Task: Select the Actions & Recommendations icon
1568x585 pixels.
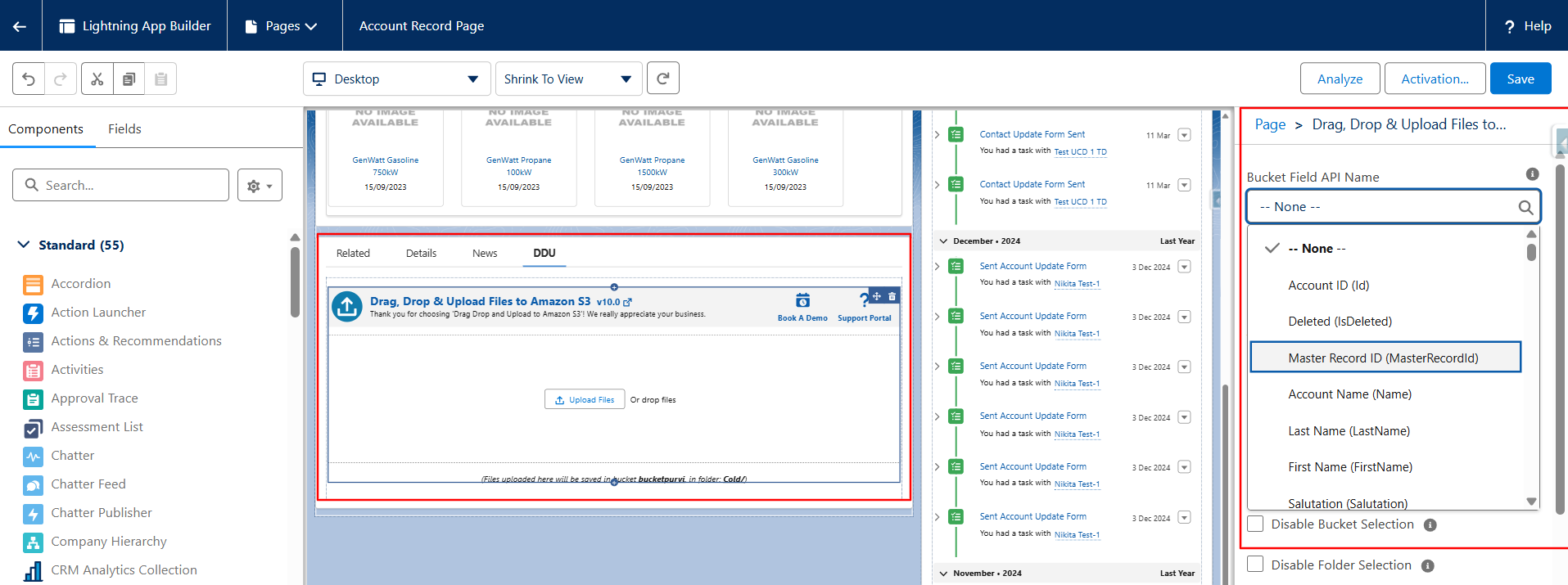Action: 33,342
